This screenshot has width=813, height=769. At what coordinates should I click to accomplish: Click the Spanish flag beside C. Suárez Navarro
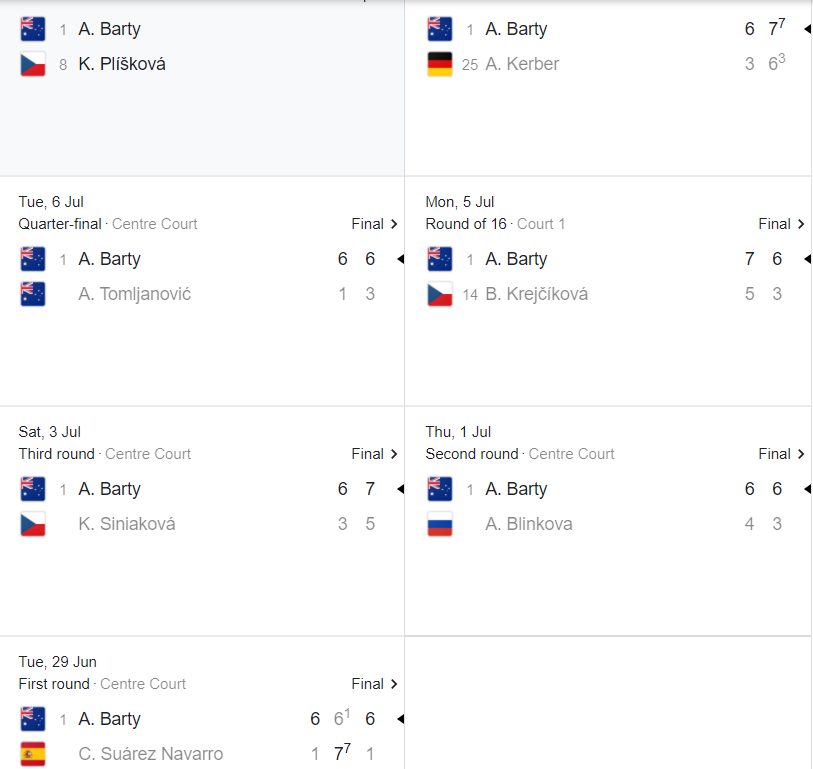(33, 754)
